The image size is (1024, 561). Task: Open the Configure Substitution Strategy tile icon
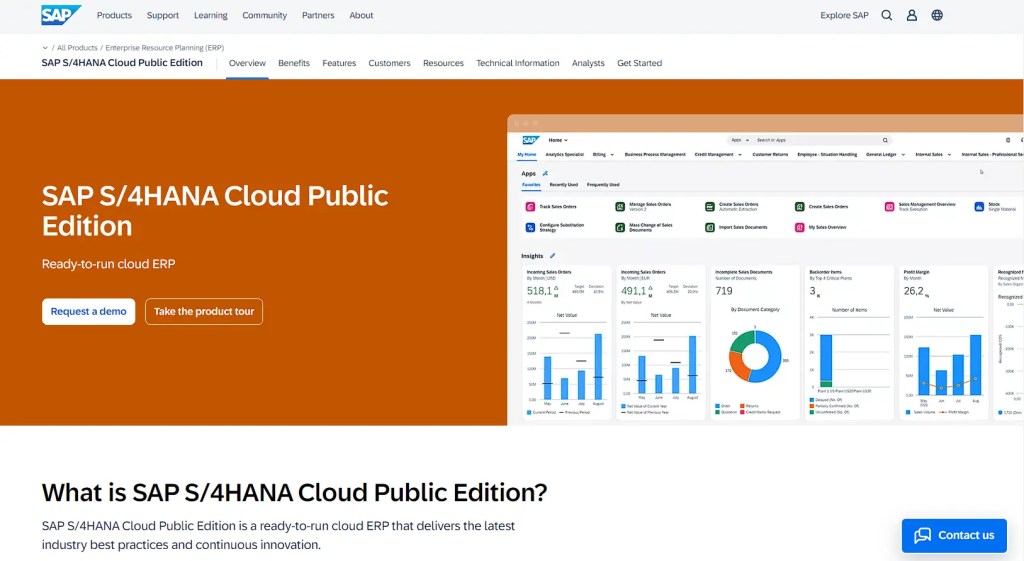530,227
